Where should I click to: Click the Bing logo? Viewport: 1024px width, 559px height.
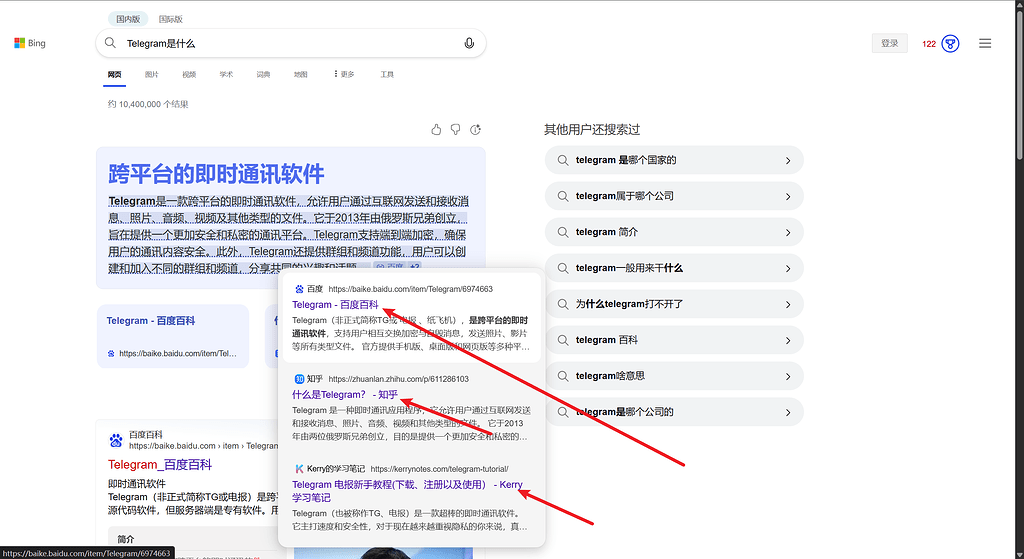click(x=29, y=43)
